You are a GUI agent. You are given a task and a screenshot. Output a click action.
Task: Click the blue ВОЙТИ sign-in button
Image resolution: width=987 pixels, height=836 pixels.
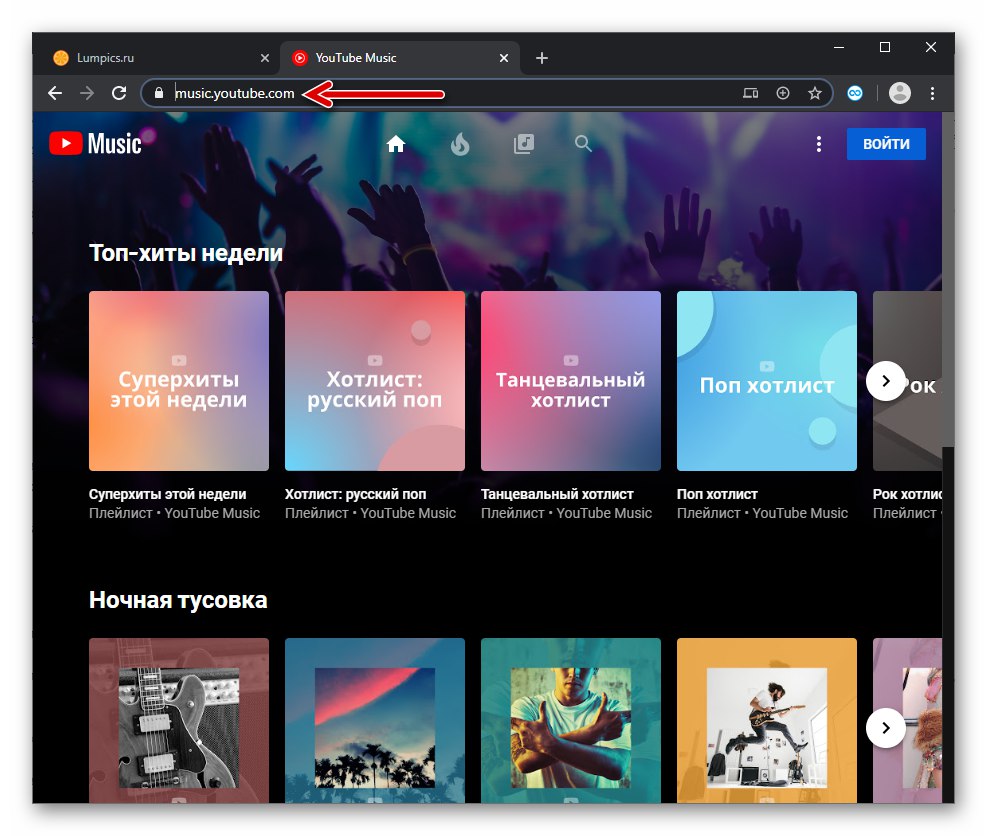(886, 144)
